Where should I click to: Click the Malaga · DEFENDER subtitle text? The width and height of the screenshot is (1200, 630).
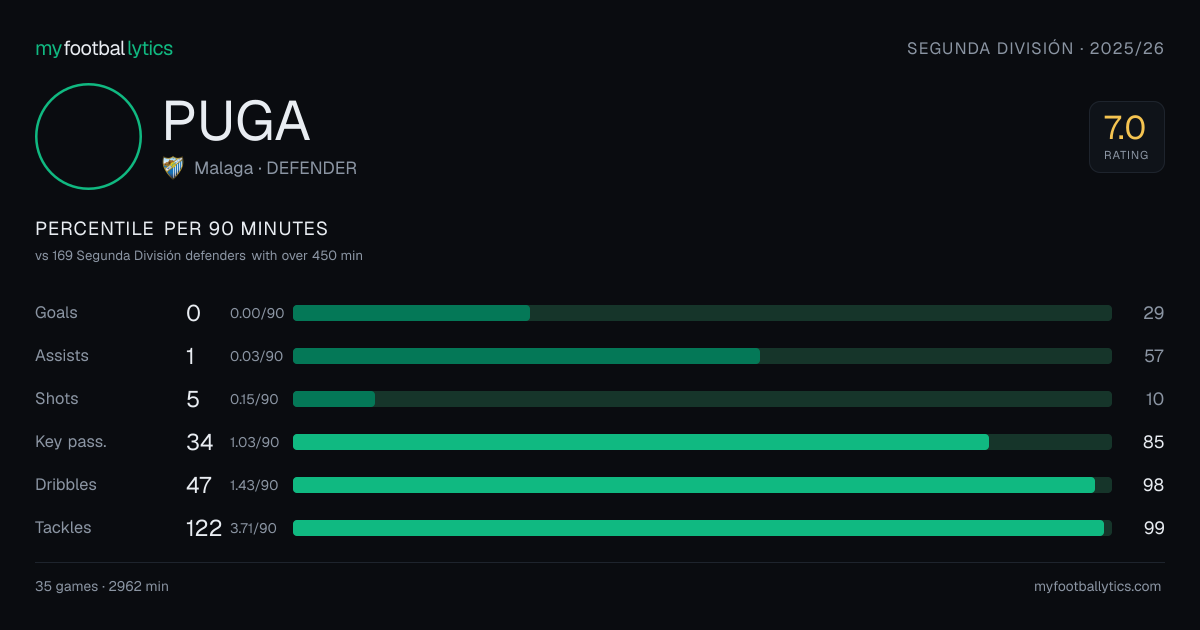pyautogui.click(x=275, y=168)
